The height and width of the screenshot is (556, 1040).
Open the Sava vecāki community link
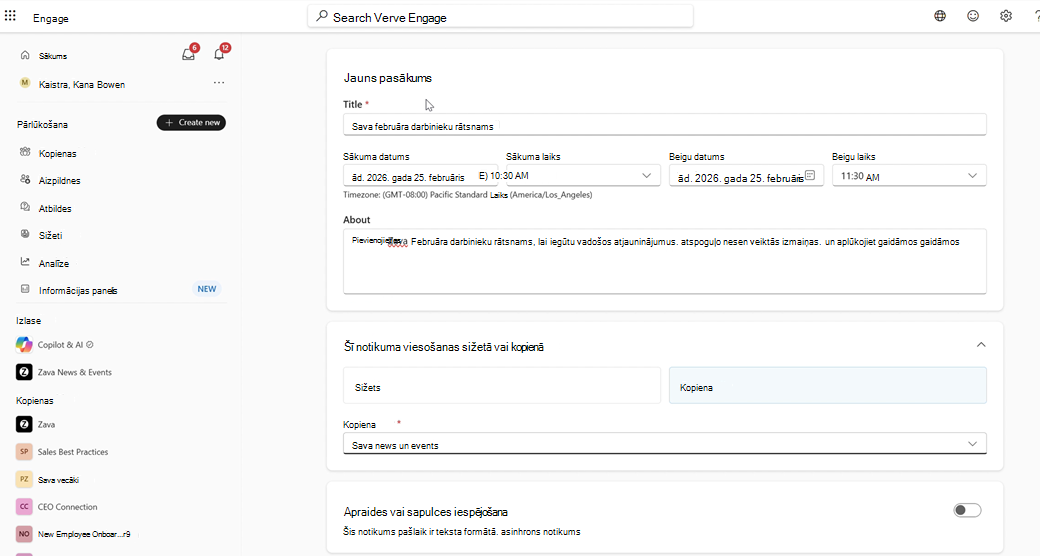pos(58,480)
